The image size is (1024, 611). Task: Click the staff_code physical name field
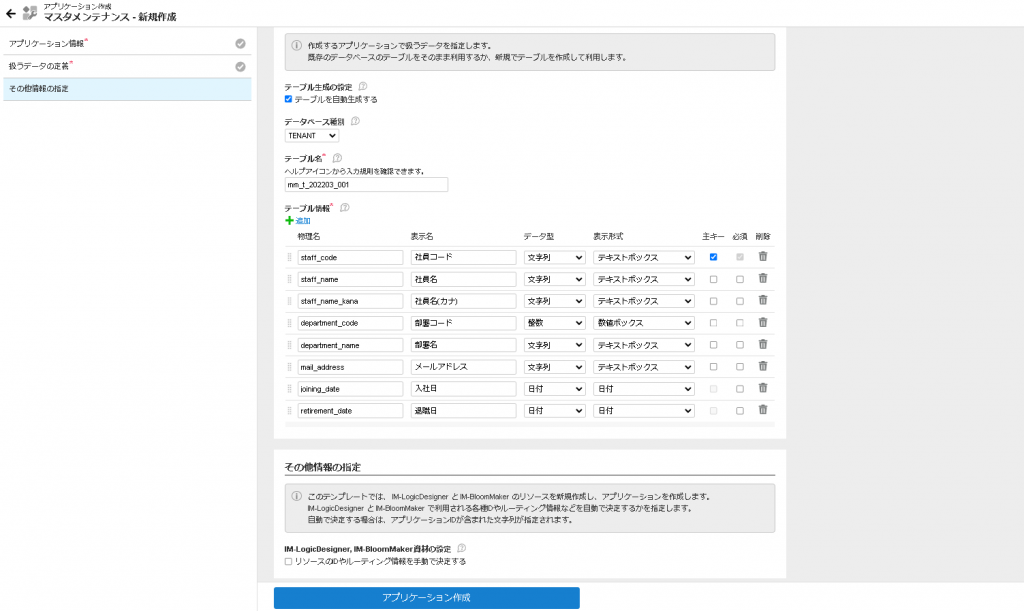(x=350, y=257)
